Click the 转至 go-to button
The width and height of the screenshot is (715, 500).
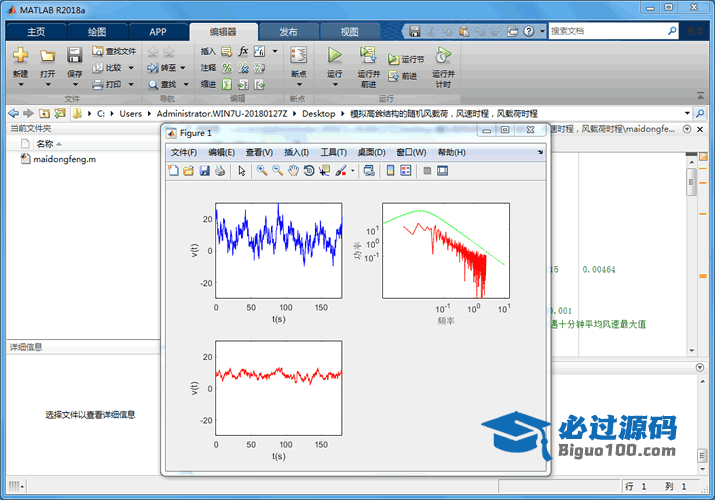(162, 68)
